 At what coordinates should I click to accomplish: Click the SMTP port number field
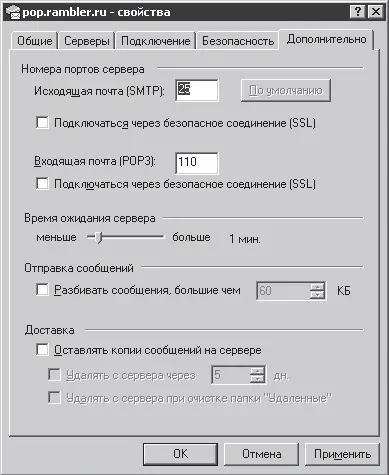(197, 90)
